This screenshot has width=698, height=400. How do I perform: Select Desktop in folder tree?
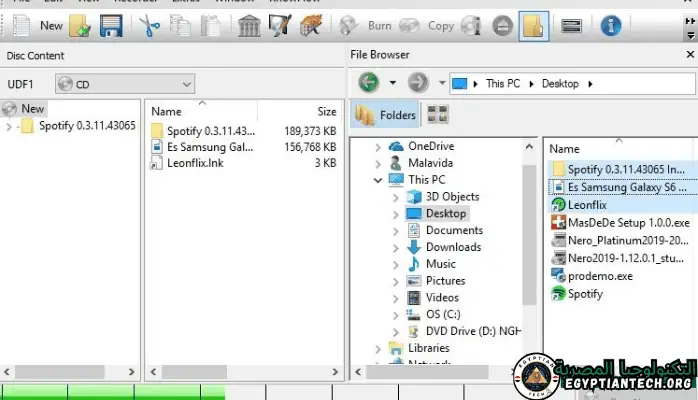tap(446, 214)
